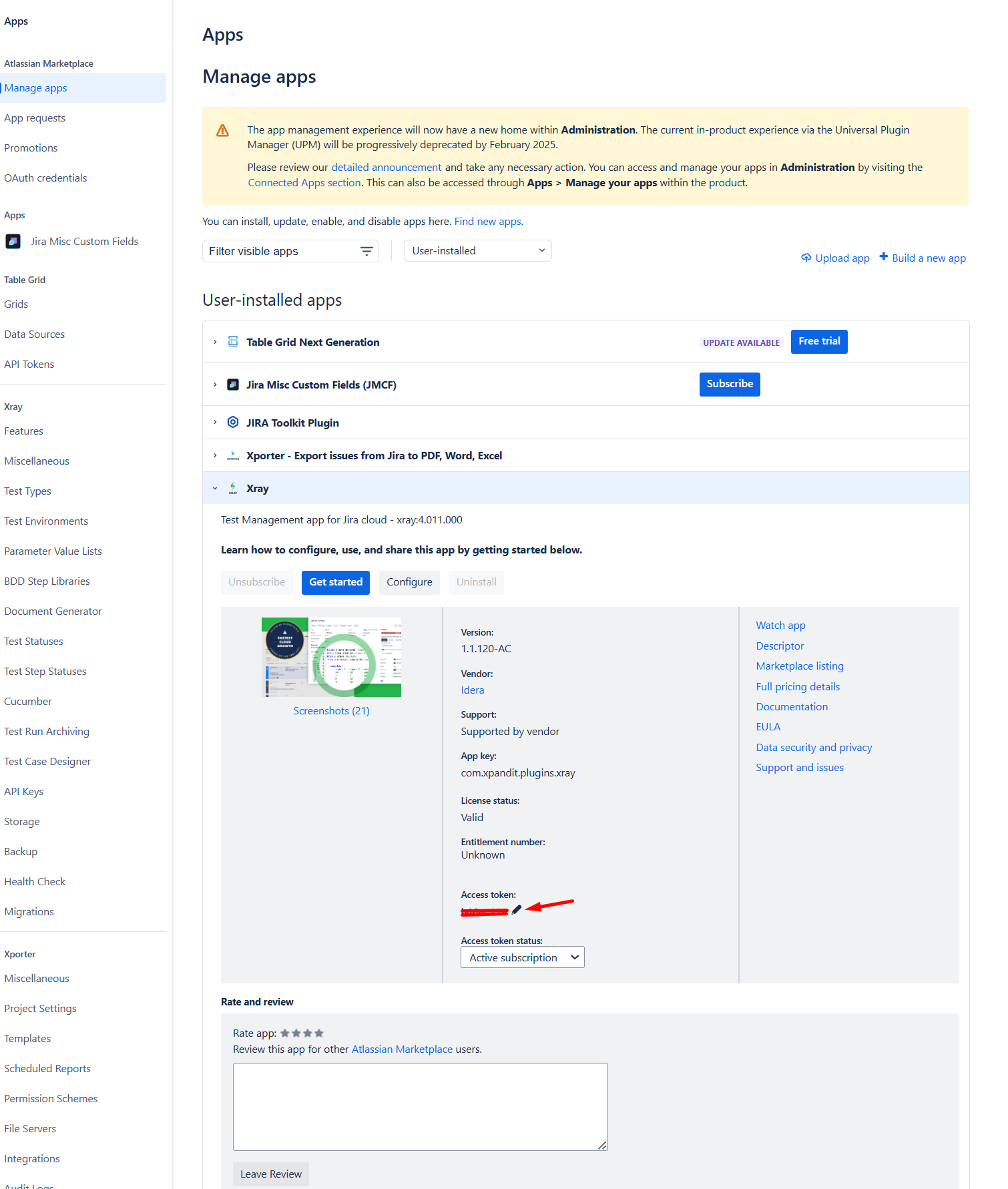
Task: Click Build a new app link
Action: 929,258
